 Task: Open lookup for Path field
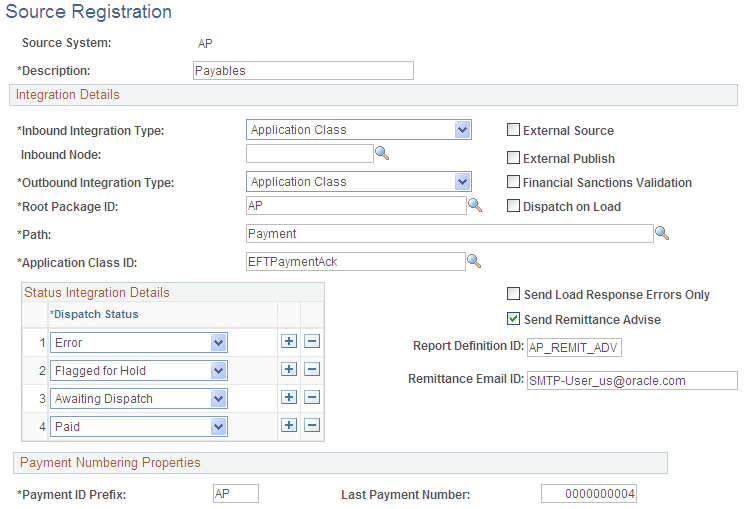click(662, 233)
